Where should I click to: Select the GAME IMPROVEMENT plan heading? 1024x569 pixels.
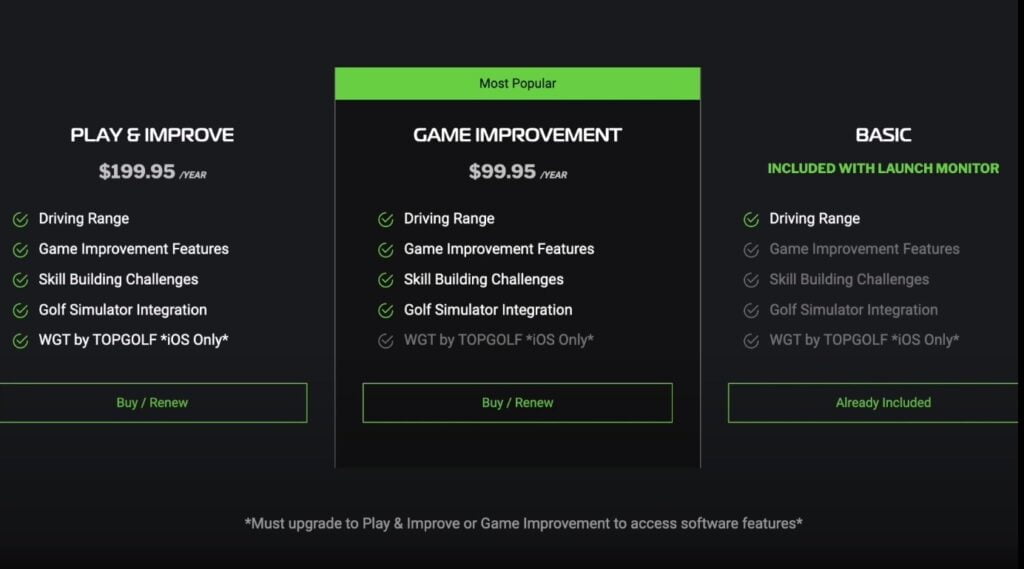(517, 135)
